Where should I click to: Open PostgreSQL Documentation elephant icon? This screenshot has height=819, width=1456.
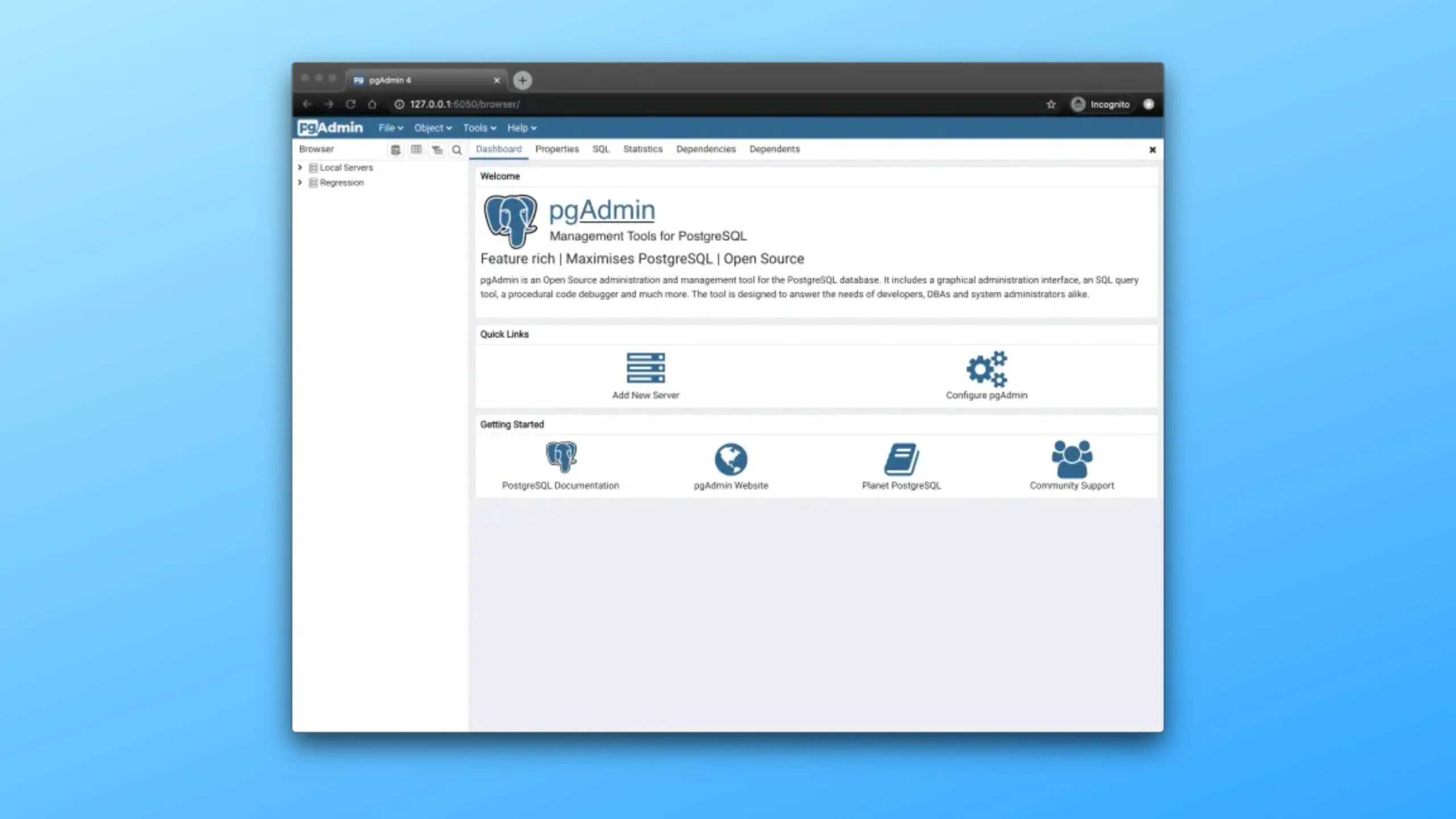561,457
